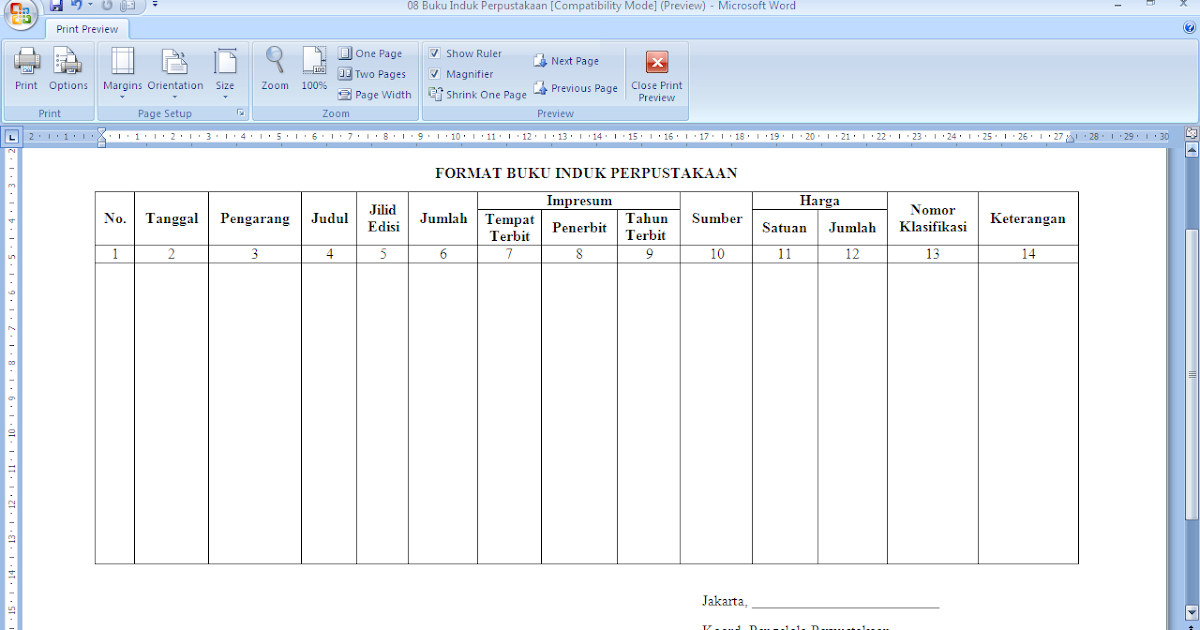The image size is (1200, 630).
Task: Click the vertical scrollbar up arrow
Action: click(x=1191, y=150)
